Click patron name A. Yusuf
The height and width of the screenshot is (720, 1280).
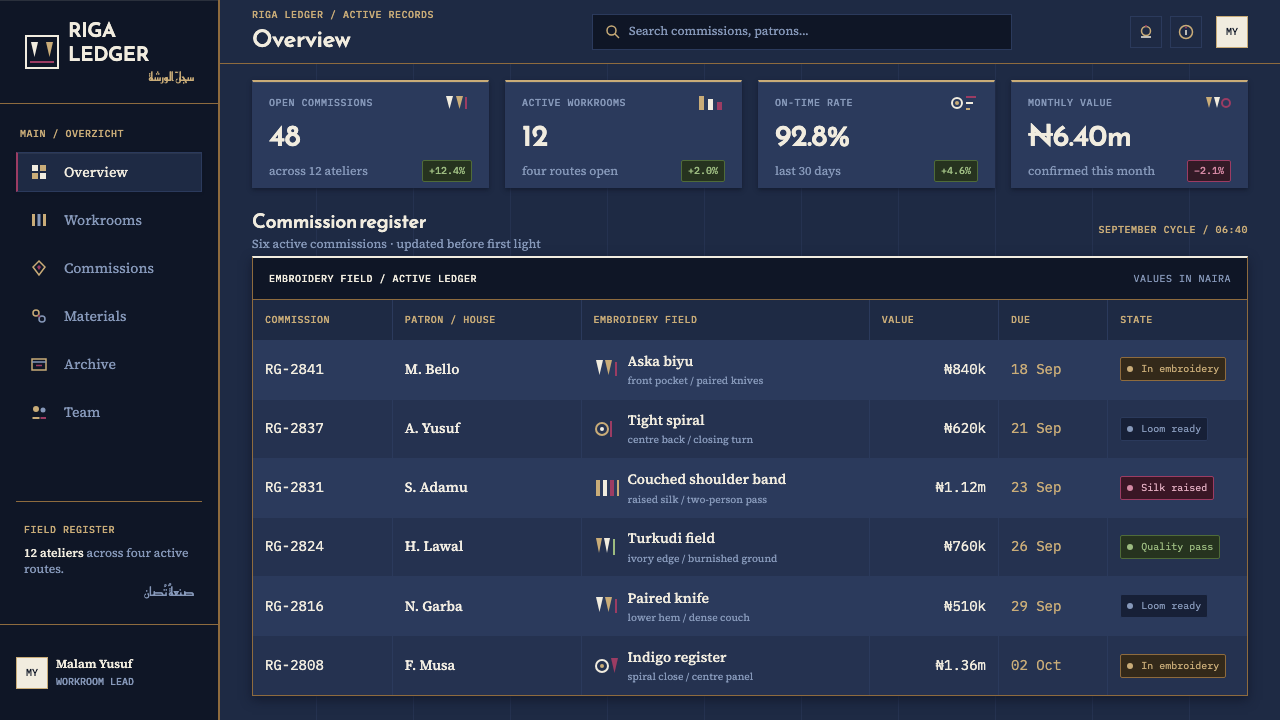(x=432, y=428)
